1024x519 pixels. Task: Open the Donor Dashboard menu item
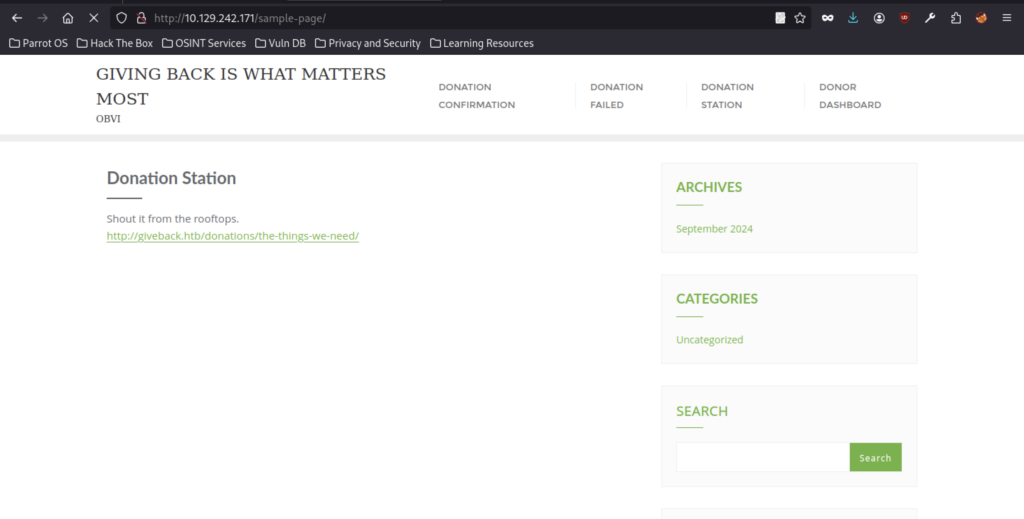pos(849,96)
